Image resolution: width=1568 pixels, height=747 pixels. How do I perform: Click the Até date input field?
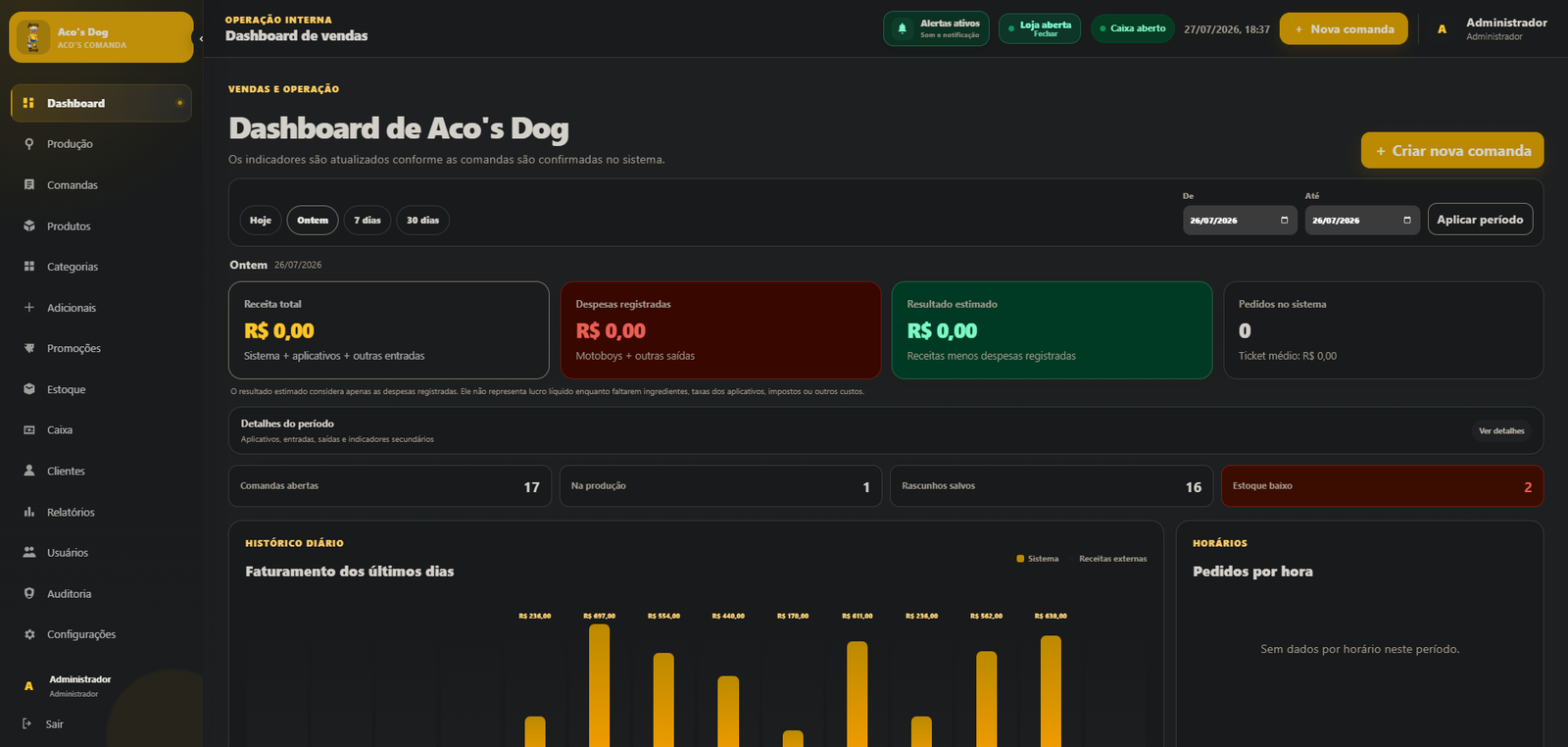point(1362,221)
